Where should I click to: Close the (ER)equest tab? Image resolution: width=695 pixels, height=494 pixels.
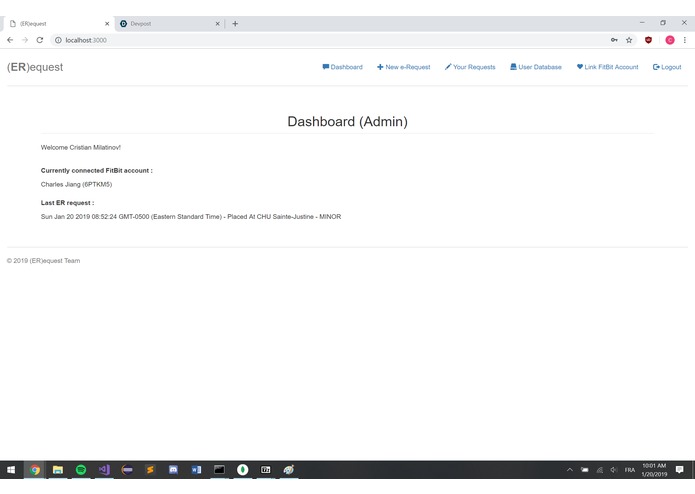pos(107,24)
